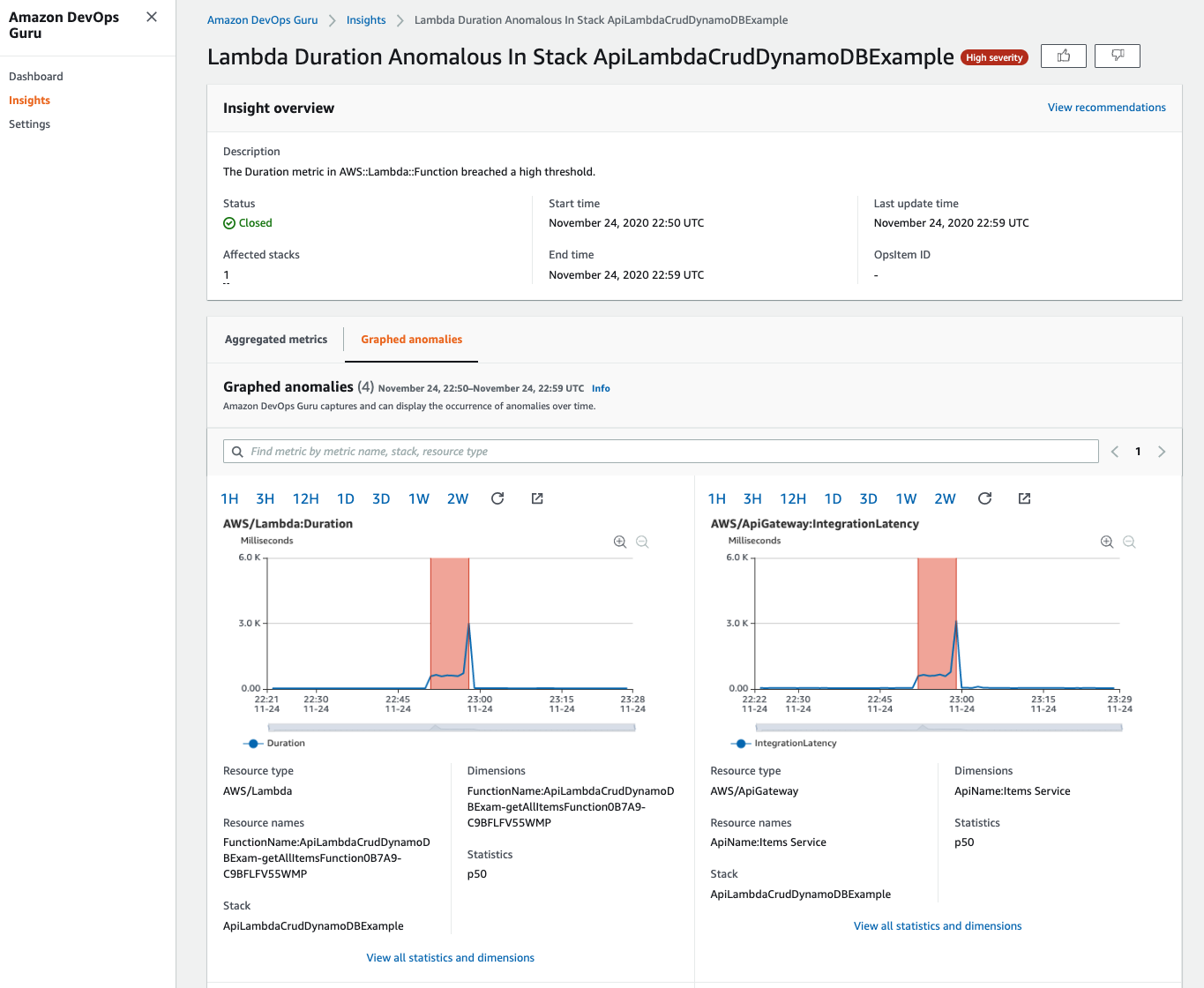Open the Info link next to Graphed anomalies

[601, 388]
